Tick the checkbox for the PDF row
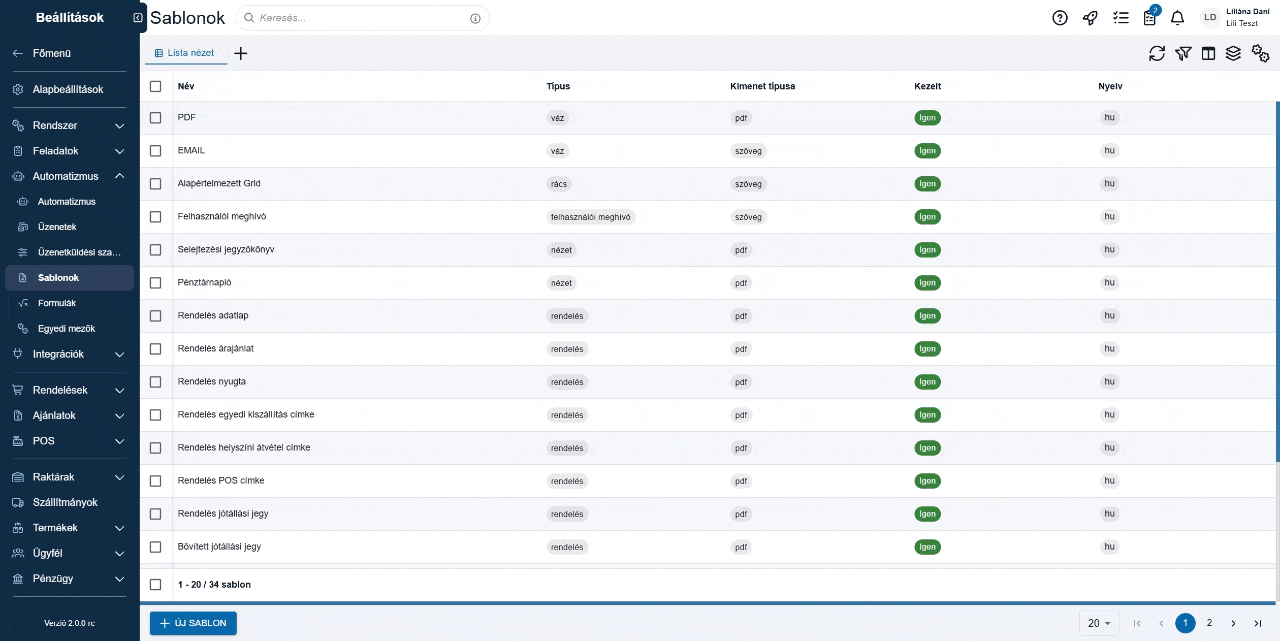The width and height of the screenshot is (1280, 641). [x=155, y=117]
